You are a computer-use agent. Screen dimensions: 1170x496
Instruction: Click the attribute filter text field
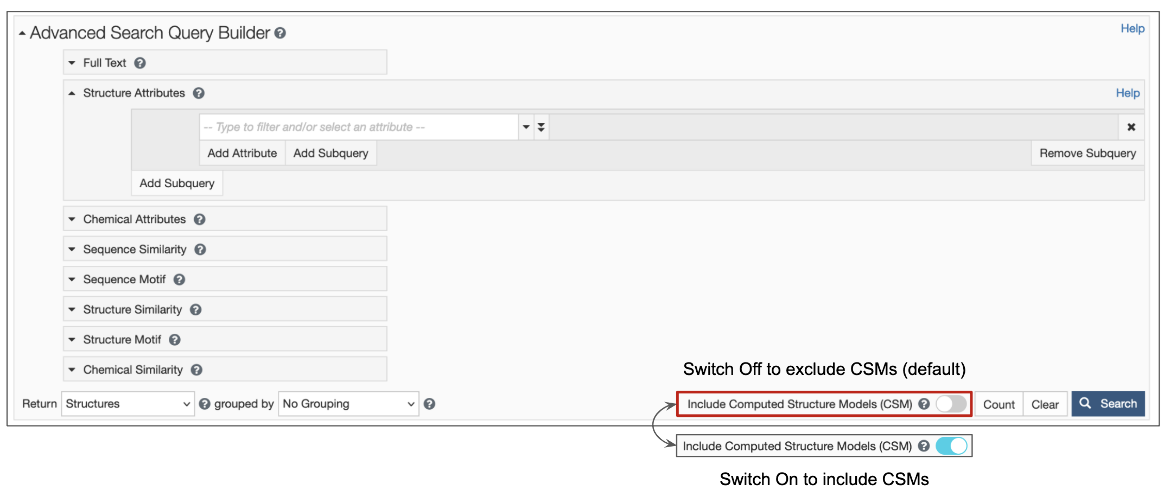[358, 127]
